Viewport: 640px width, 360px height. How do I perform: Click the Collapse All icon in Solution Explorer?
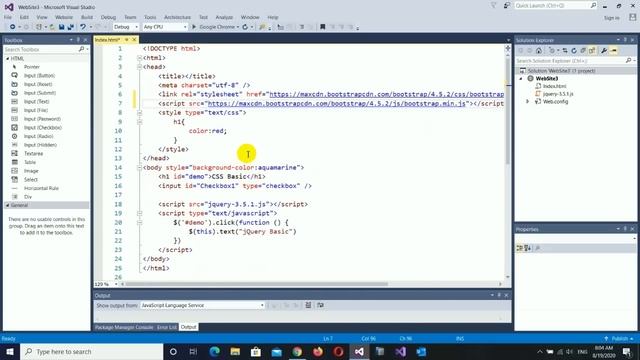(x=583, y=51)
